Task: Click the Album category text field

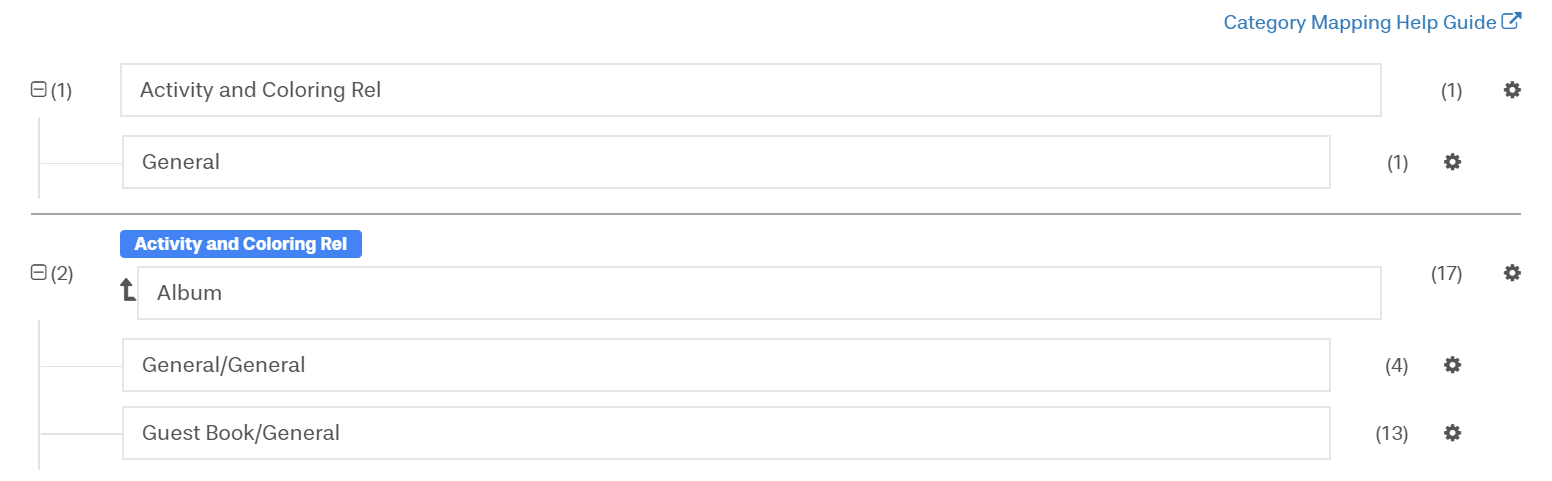Action: click(758, 293)
